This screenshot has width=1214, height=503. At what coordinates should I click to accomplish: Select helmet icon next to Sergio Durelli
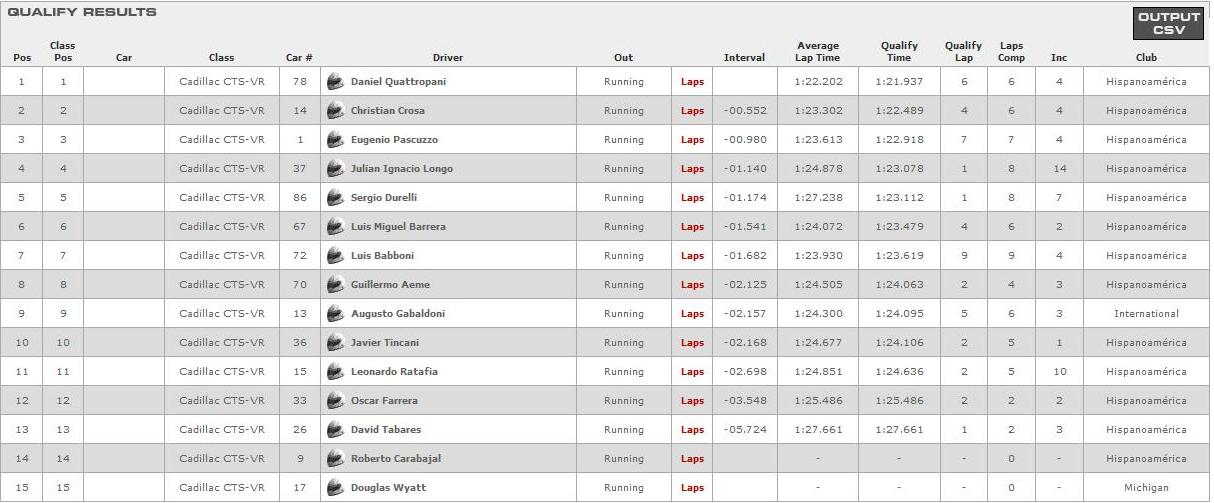coord(335,198)
